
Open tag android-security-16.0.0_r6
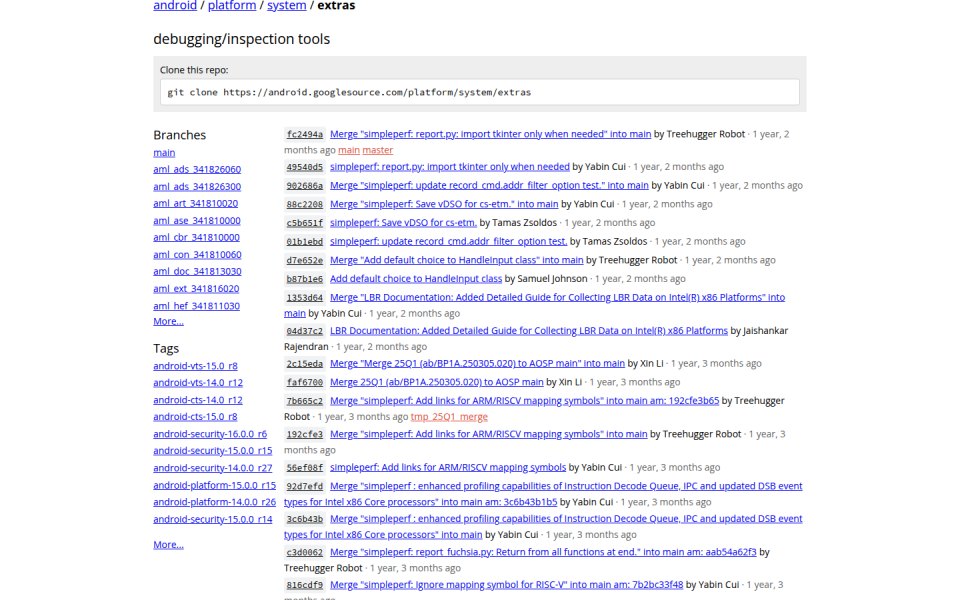point(210,433)
